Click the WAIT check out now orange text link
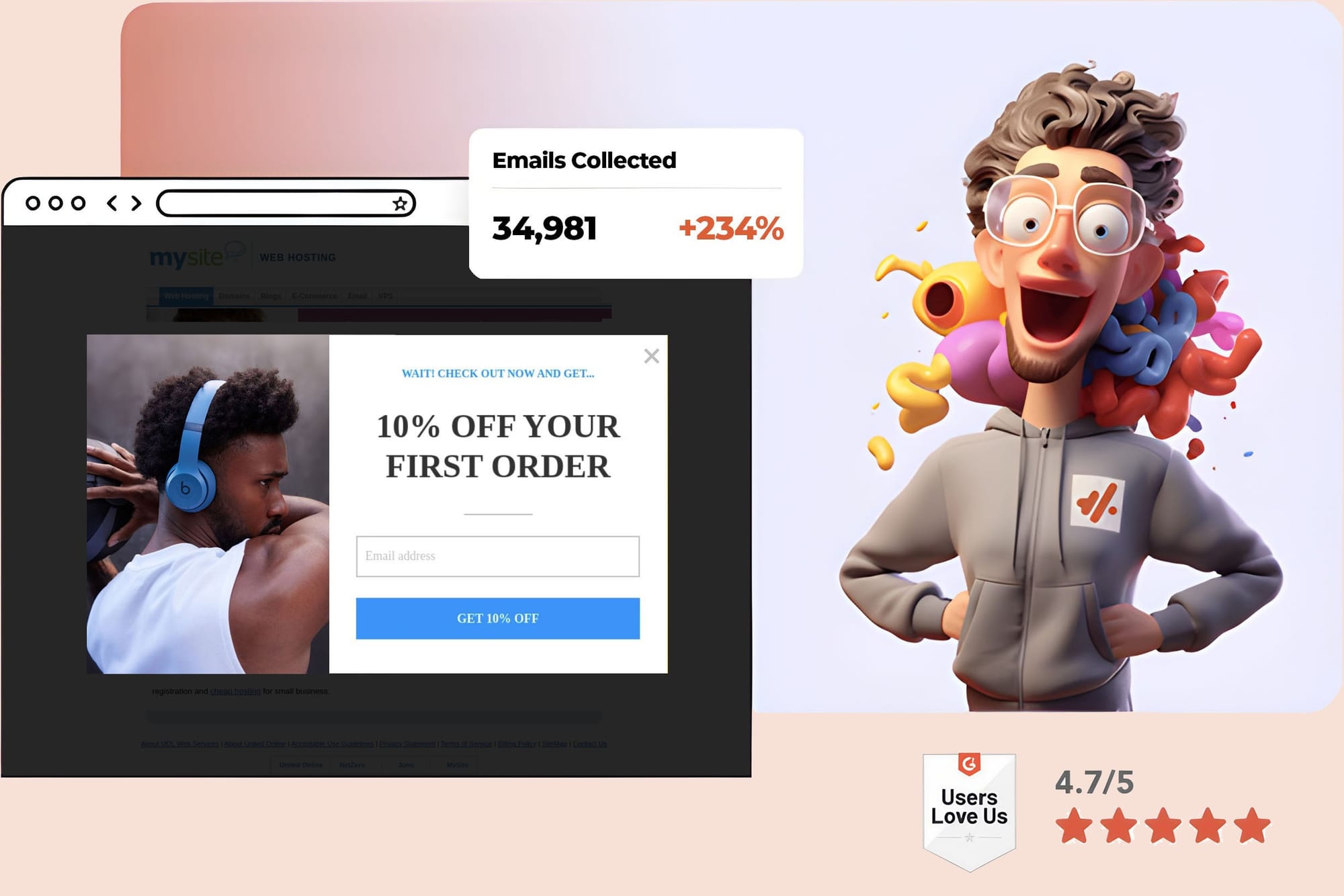1344x896 pixels. [x=497, y=373]
